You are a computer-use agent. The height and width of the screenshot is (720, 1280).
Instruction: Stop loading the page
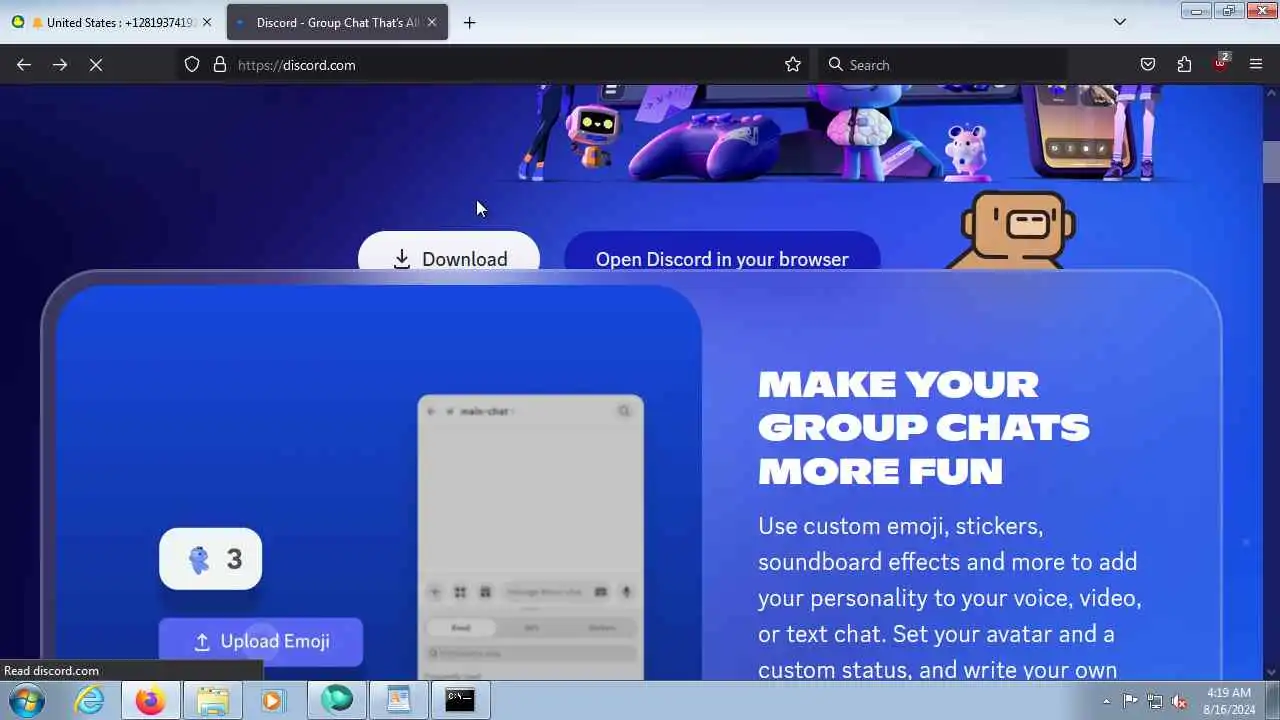pos(96,65)
